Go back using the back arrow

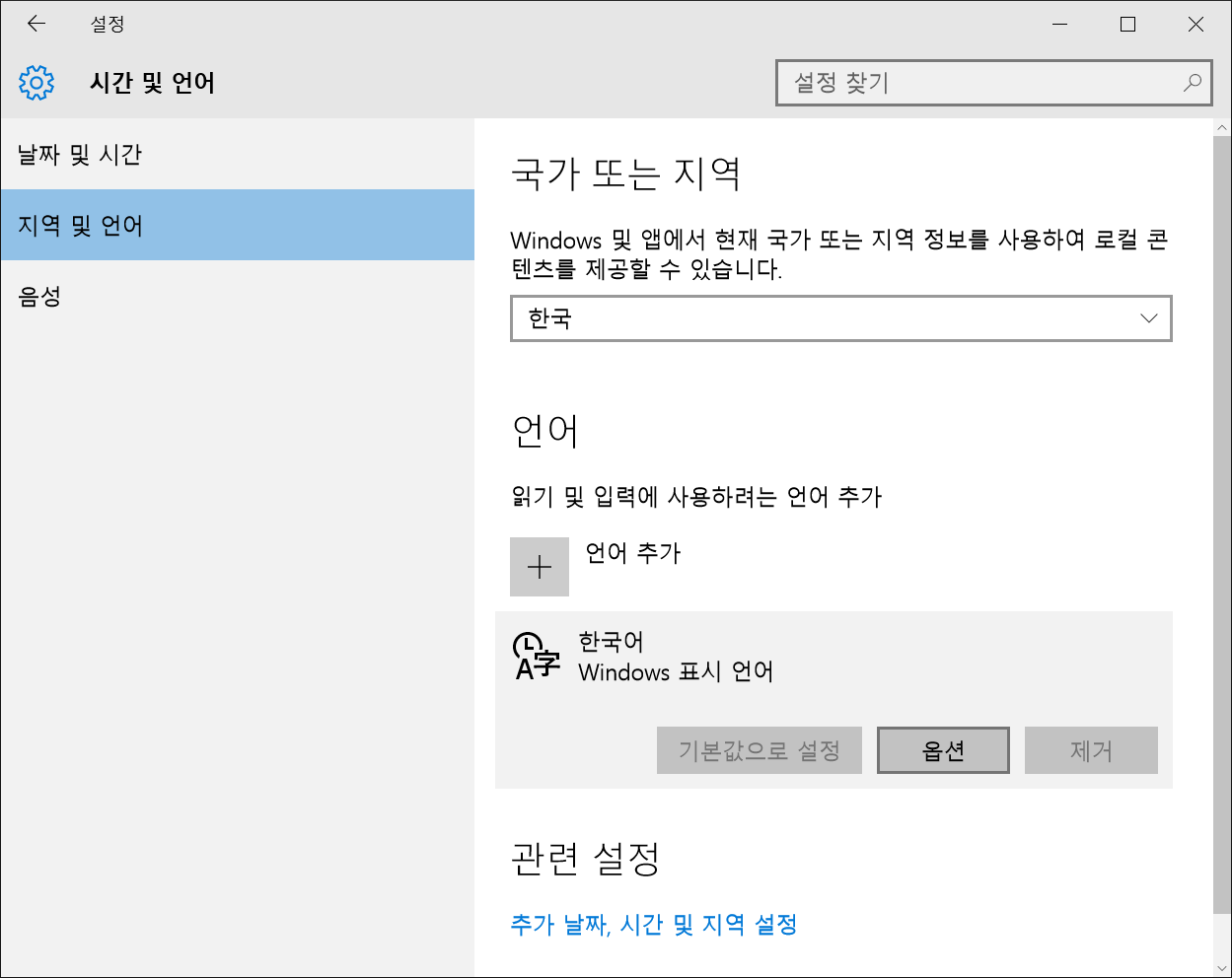[36, 24]
